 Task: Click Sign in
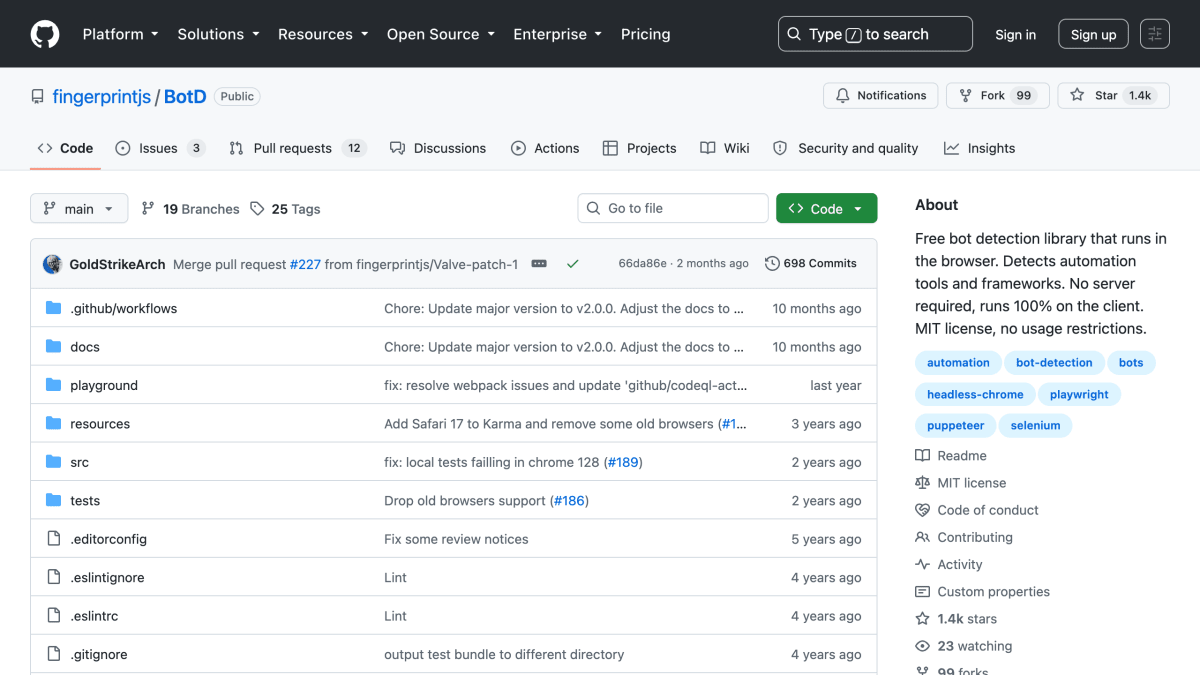coord(1015,34)
